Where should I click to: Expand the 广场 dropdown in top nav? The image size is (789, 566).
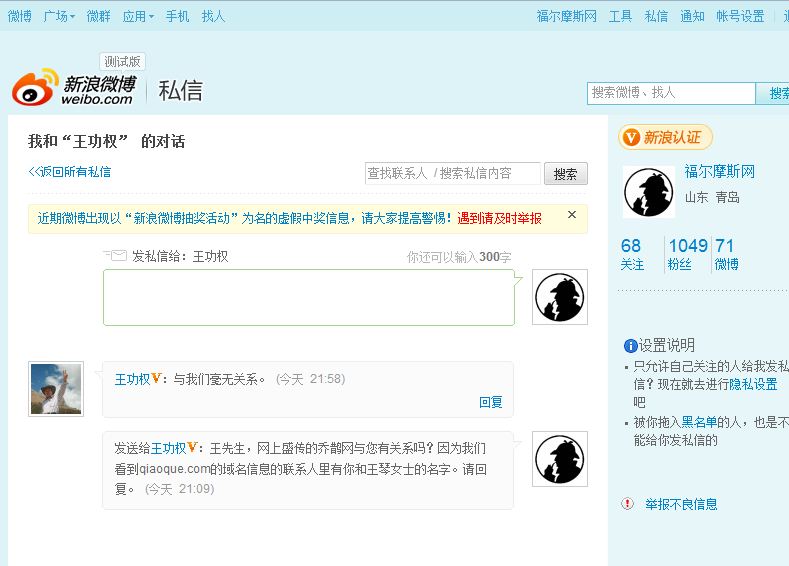pyautogui.click(x=59, y=16)
